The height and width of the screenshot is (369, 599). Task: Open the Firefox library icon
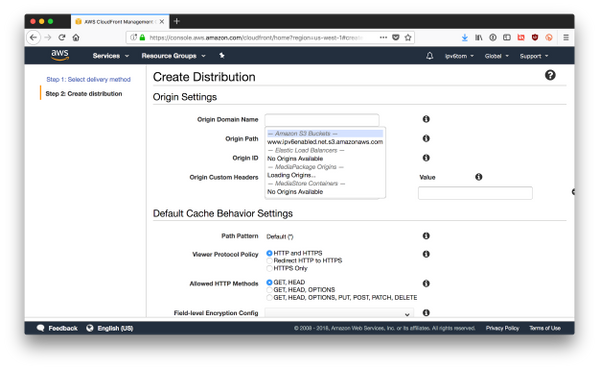point(478,37)
